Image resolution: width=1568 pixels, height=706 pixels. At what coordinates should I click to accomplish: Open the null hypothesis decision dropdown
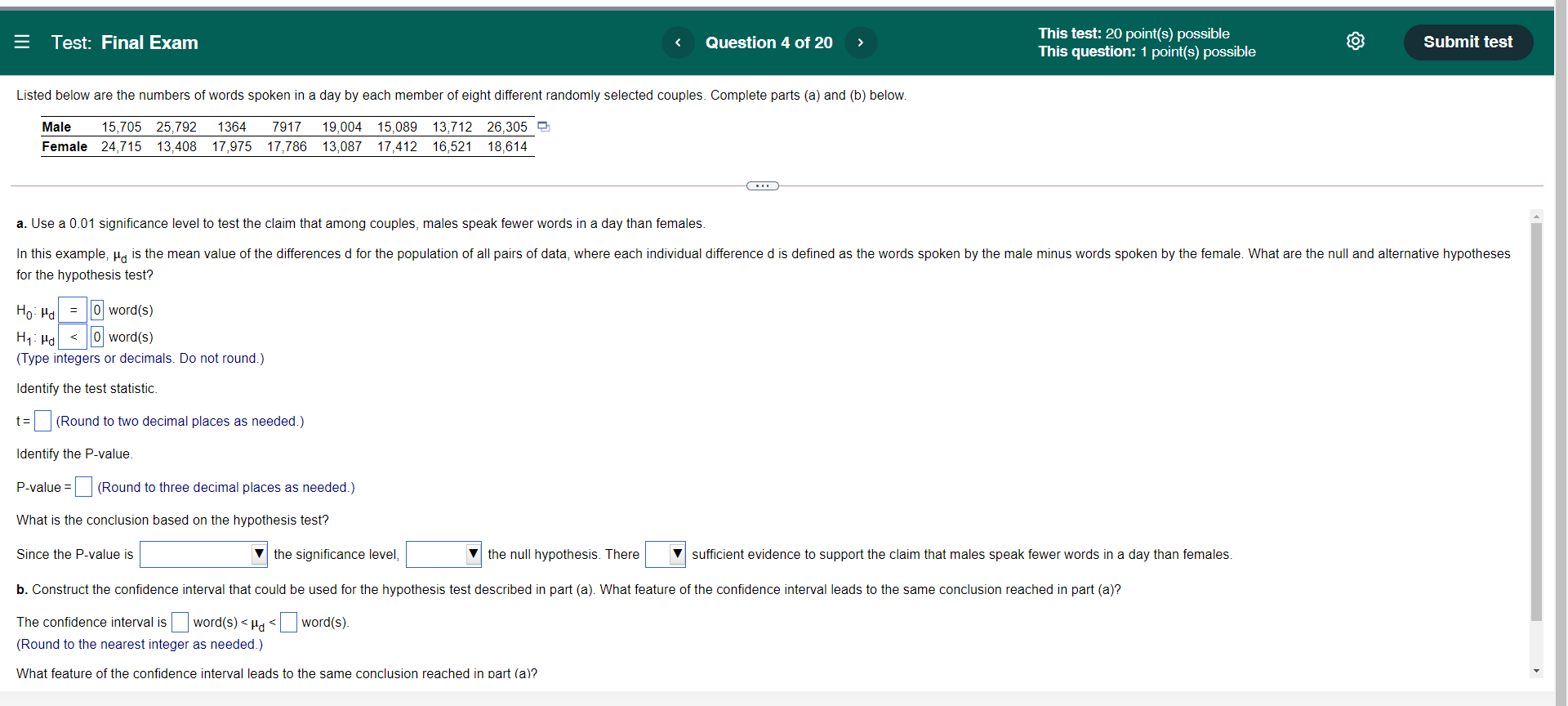[x=443, y=554]
